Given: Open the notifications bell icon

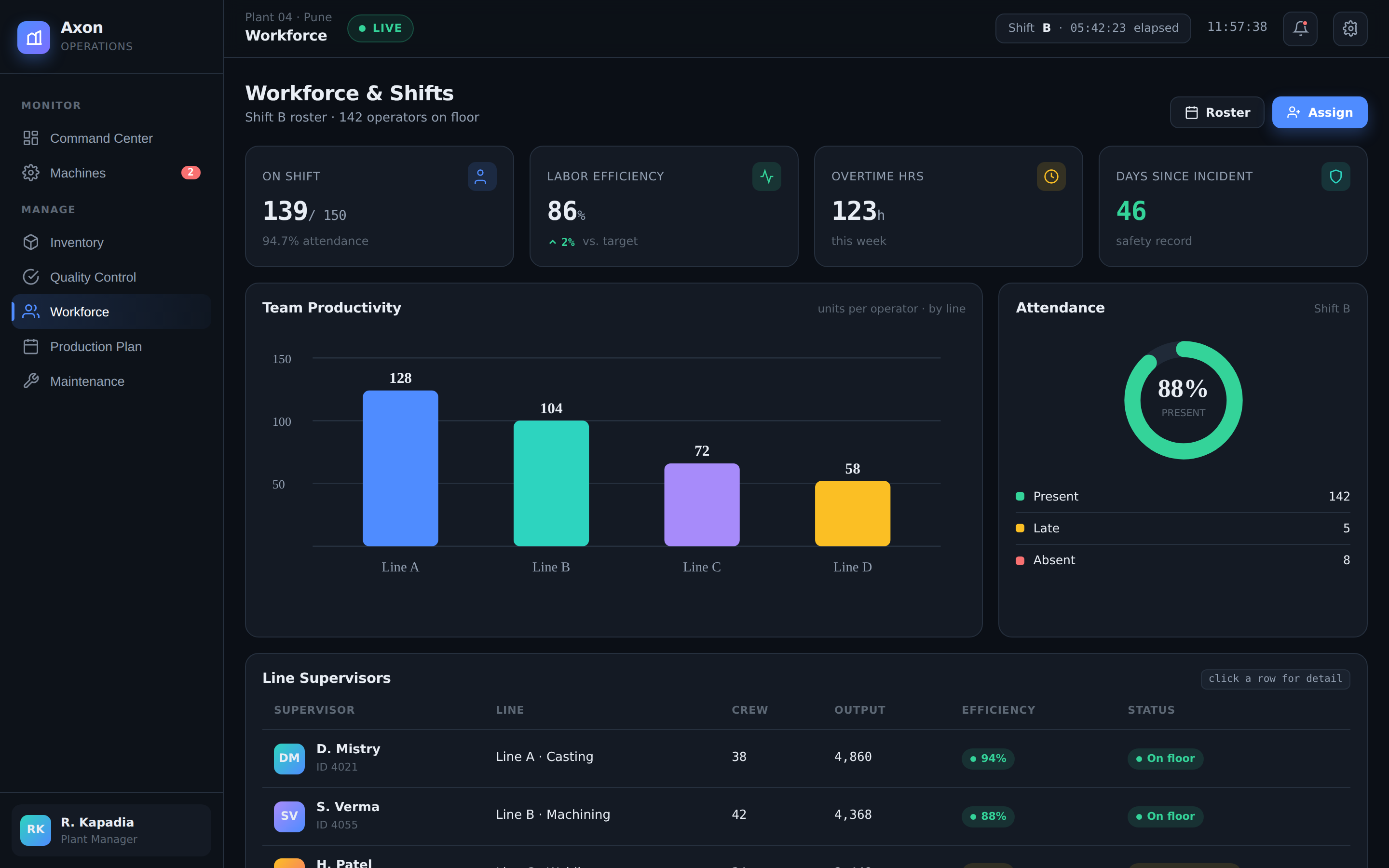Looking at the screenshot, I should point(1300,28).
